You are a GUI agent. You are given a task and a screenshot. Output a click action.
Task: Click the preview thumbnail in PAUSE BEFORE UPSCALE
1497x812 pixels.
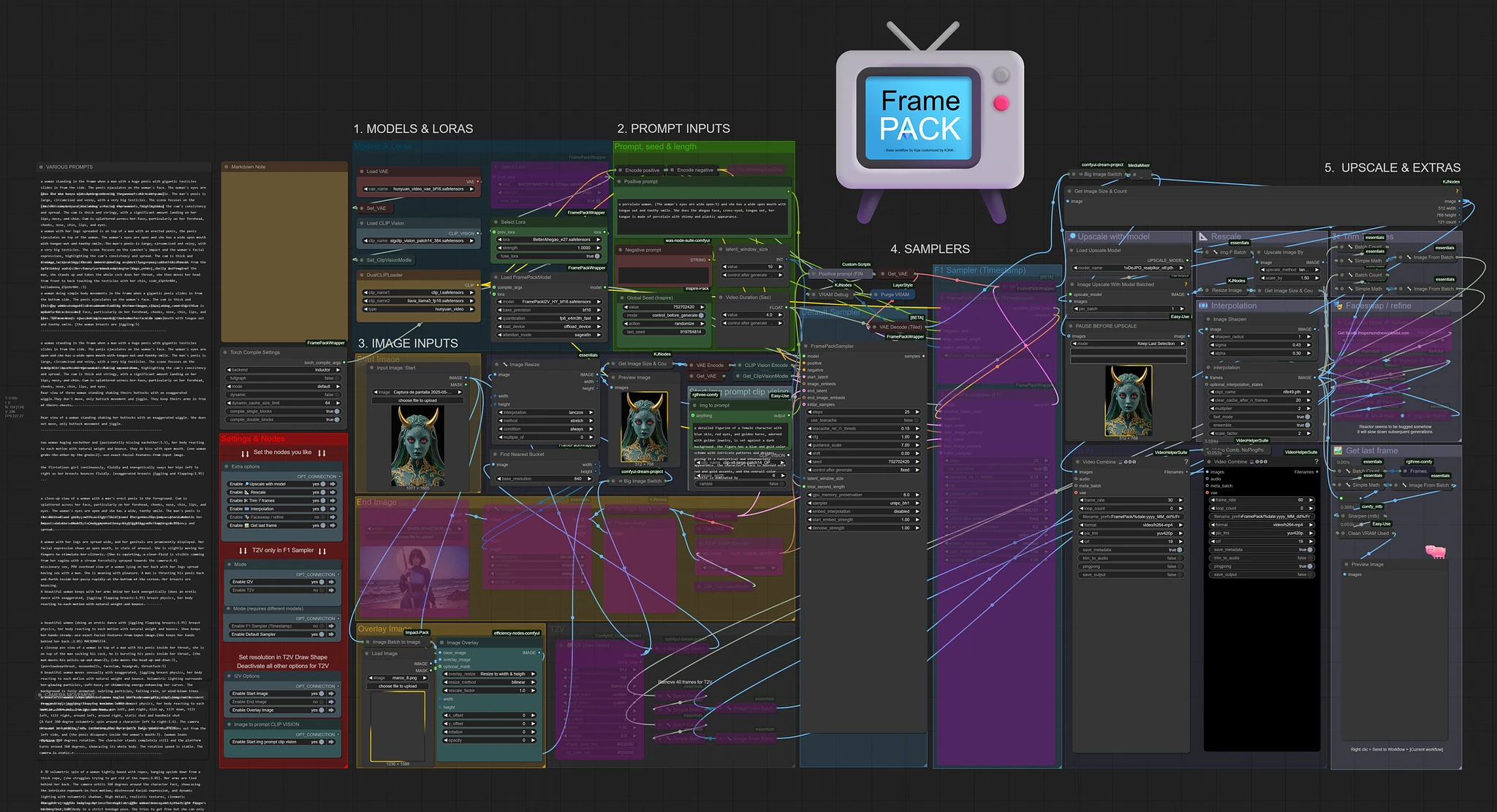click(x=1129, y=400)
